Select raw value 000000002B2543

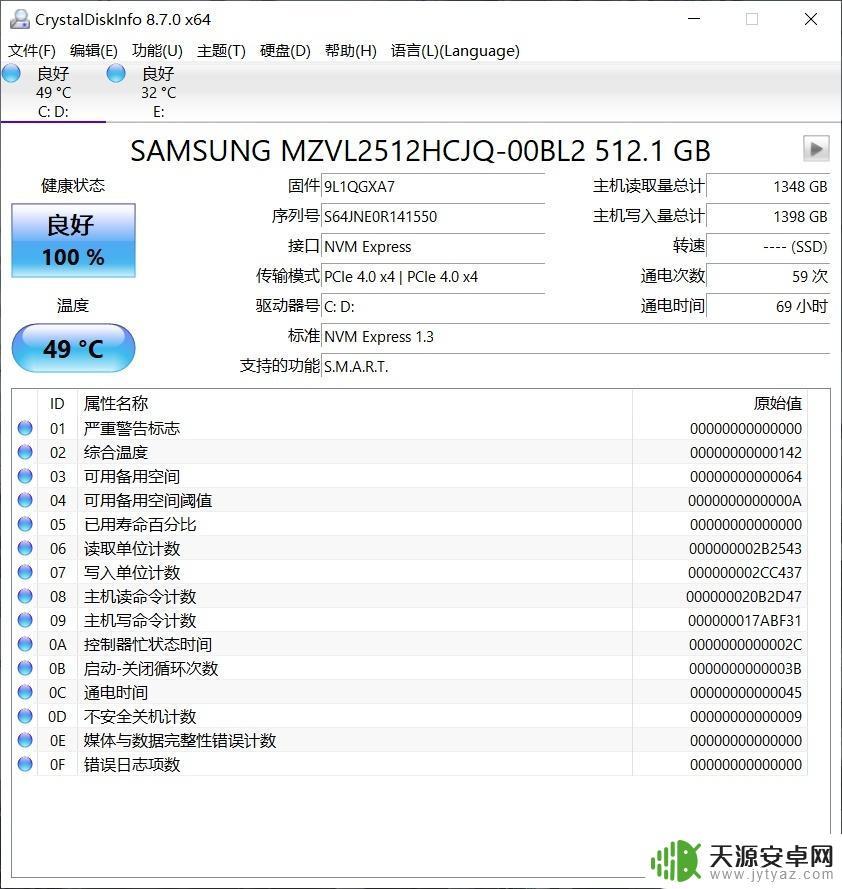coord(746,549)
